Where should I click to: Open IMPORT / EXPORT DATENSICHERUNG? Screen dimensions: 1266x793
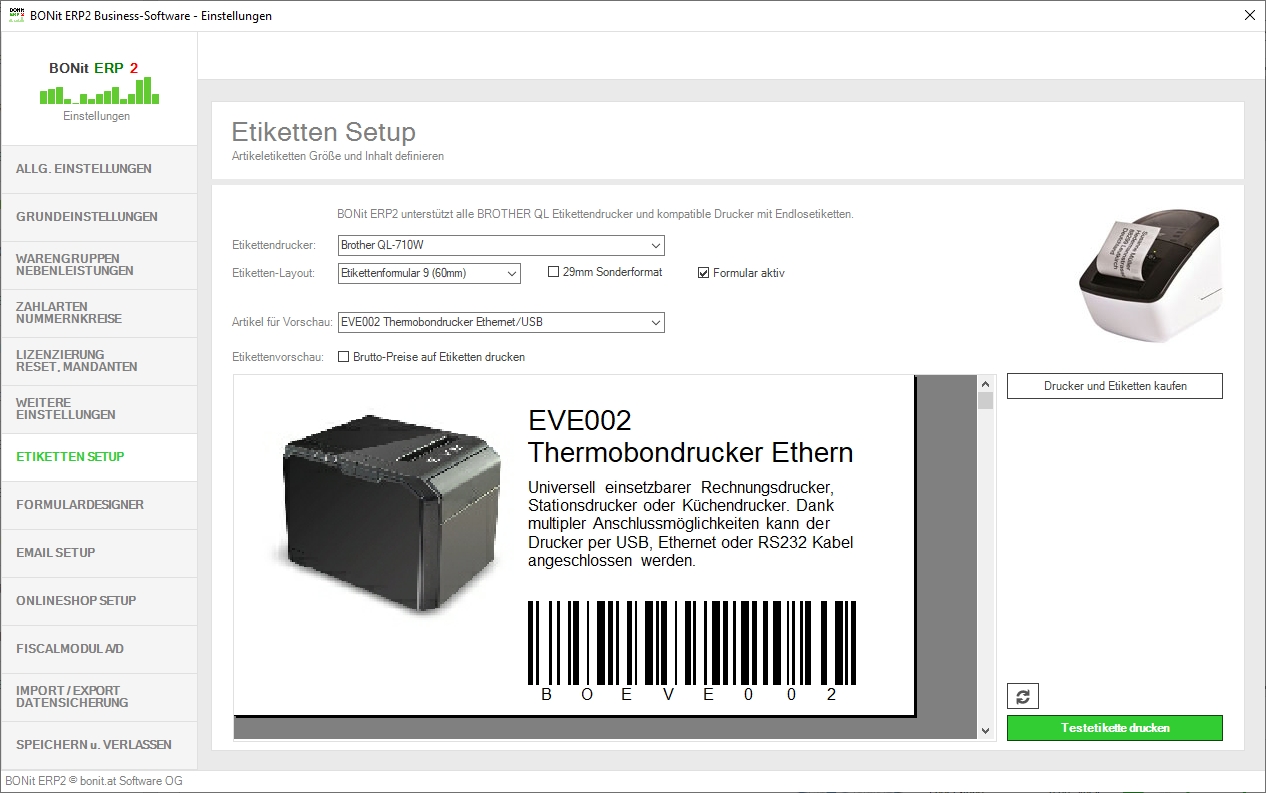99,697
